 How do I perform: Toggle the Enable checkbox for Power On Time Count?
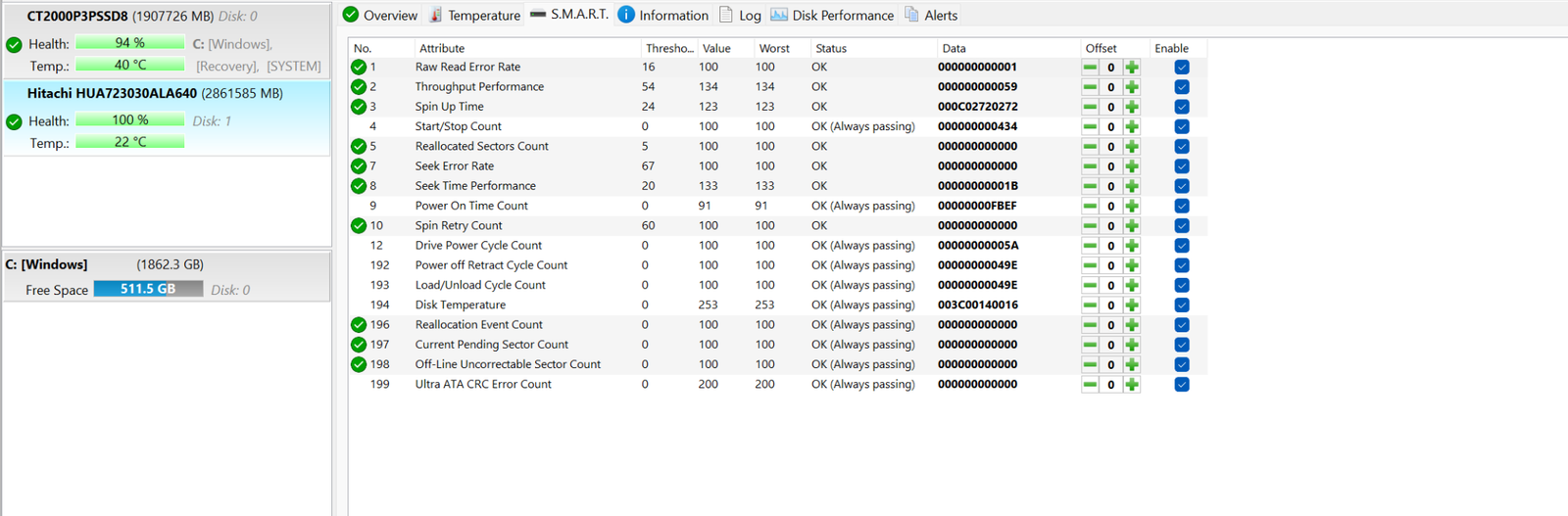[x=1182, y=206]
